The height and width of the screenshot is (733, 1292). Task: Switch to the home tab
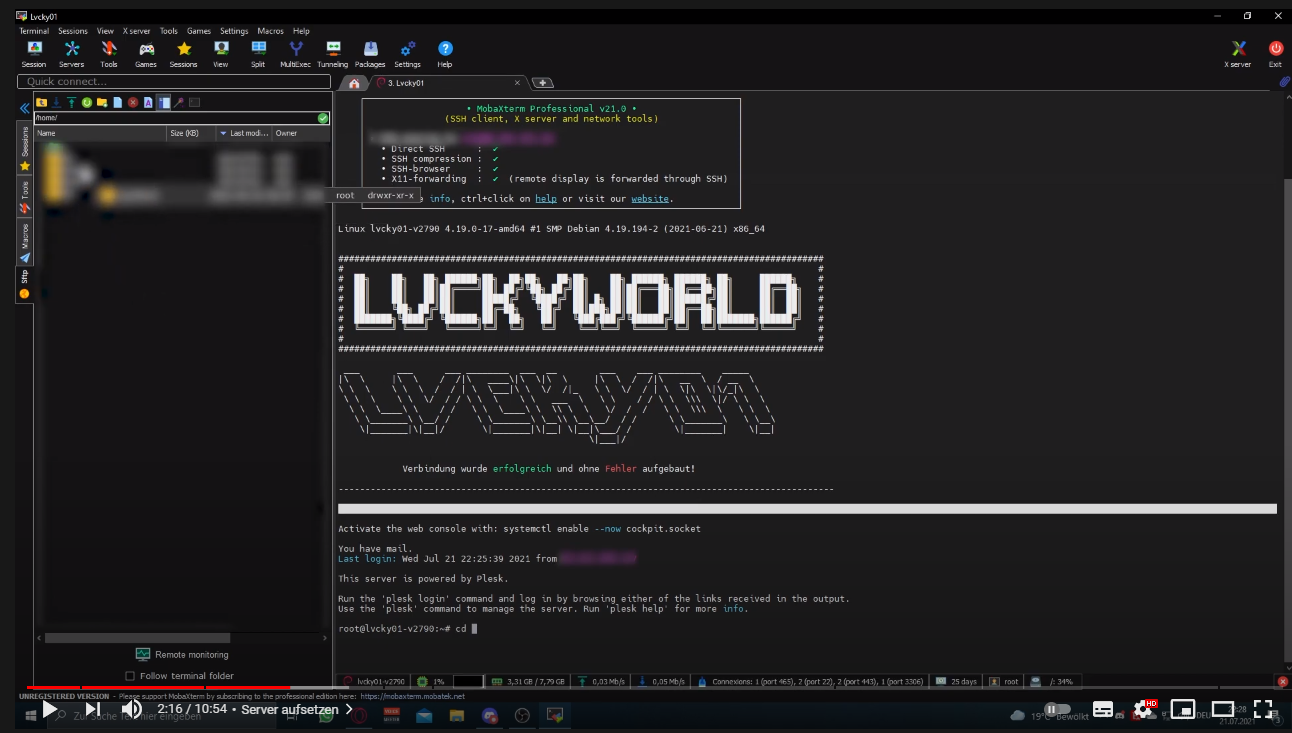[354, 83]
